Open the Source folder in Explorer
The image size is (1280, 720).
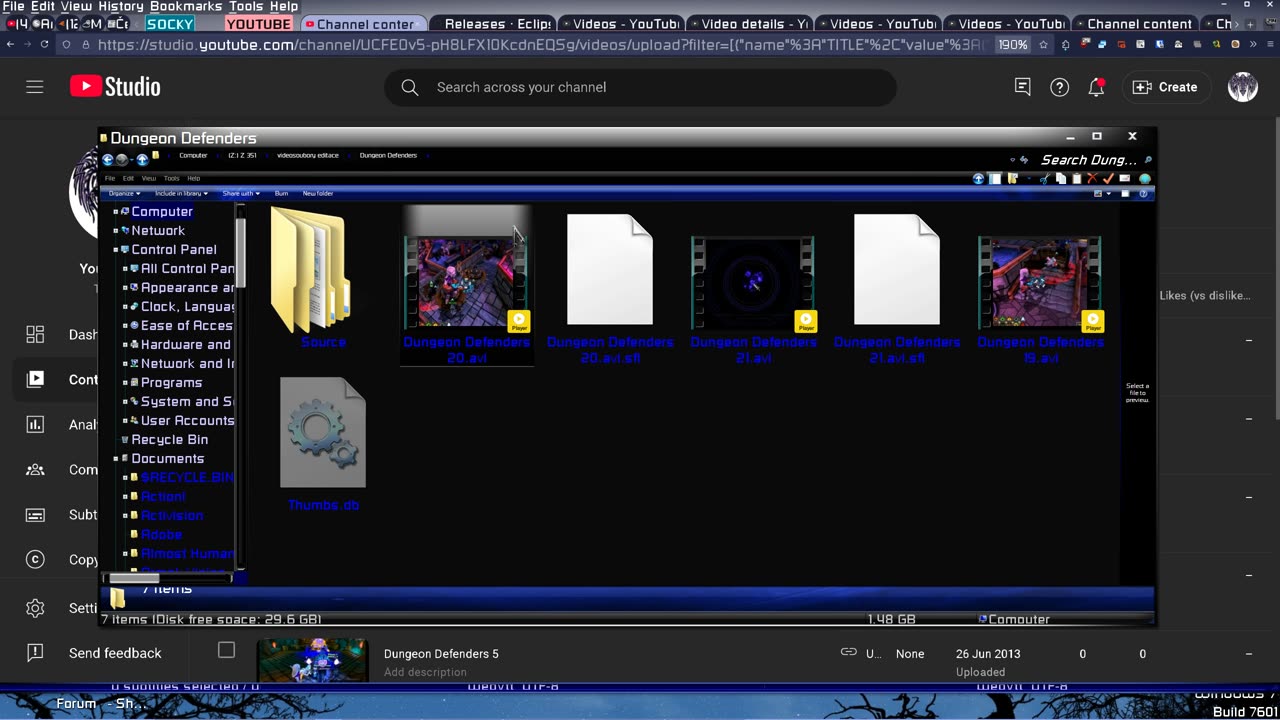point(310,278)
